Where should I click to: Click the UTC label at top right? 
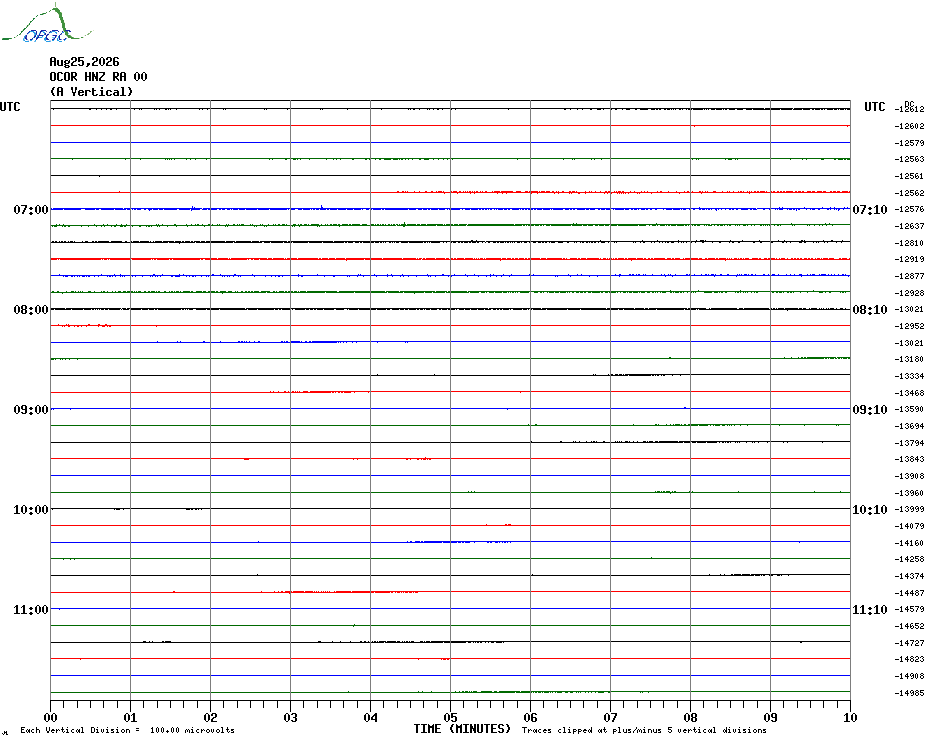874,107
